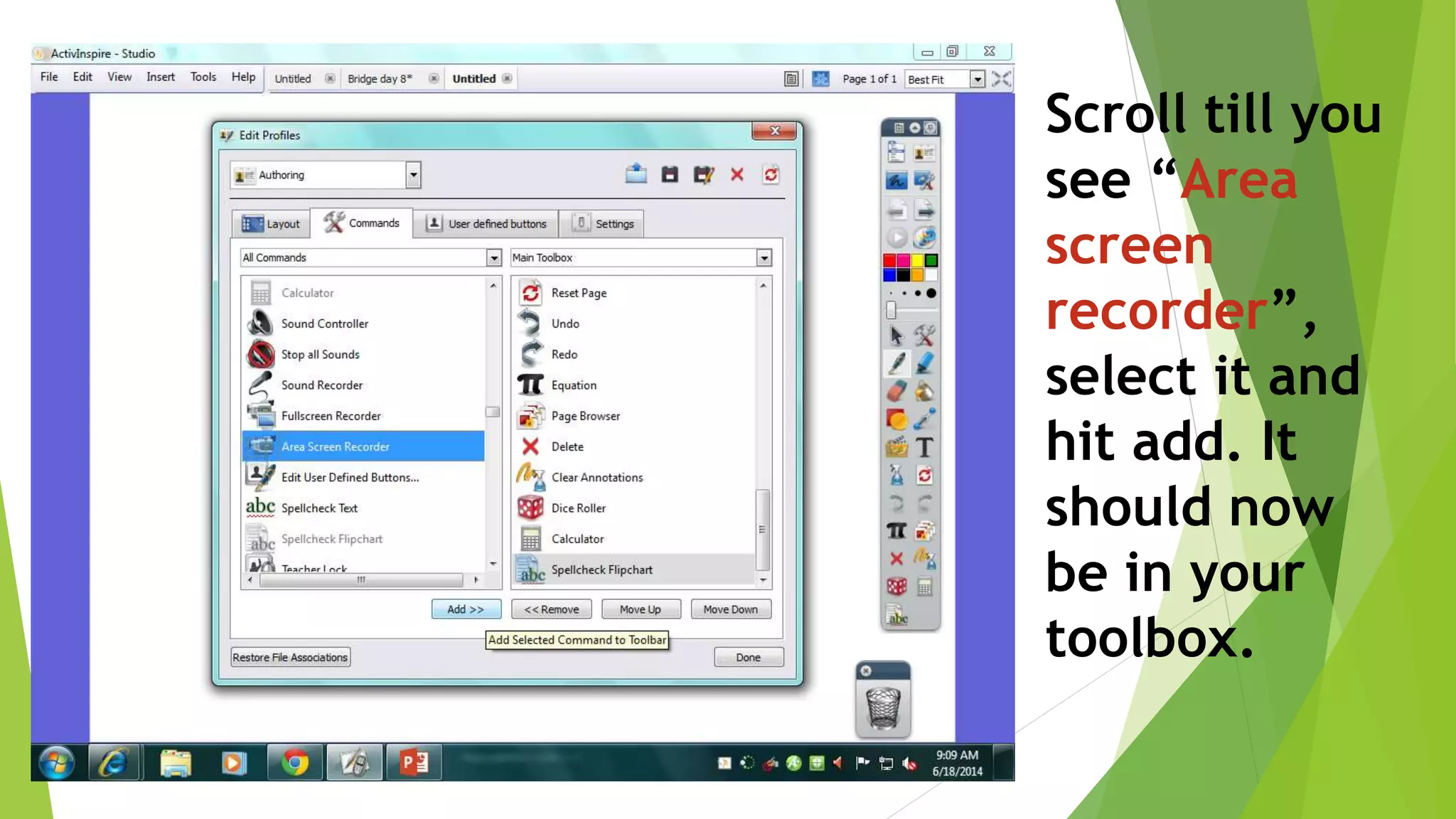Image resolution: width=1456 pixels, height=819 pixels.
Task: Open the Insert menu
Action: coord(161,77)
